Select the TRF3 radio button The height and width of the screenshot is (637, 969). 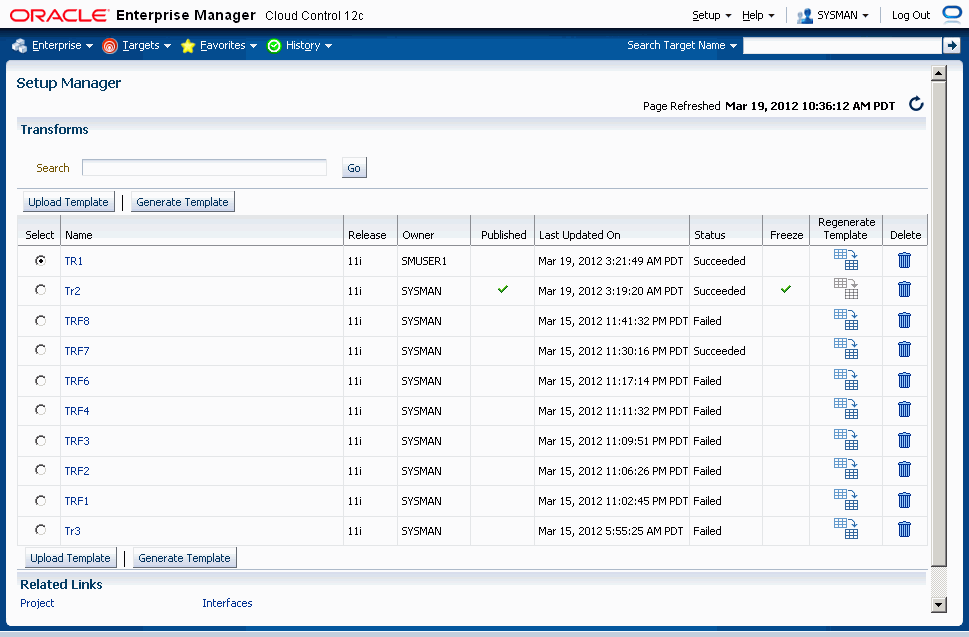click(x=41, y=441)
